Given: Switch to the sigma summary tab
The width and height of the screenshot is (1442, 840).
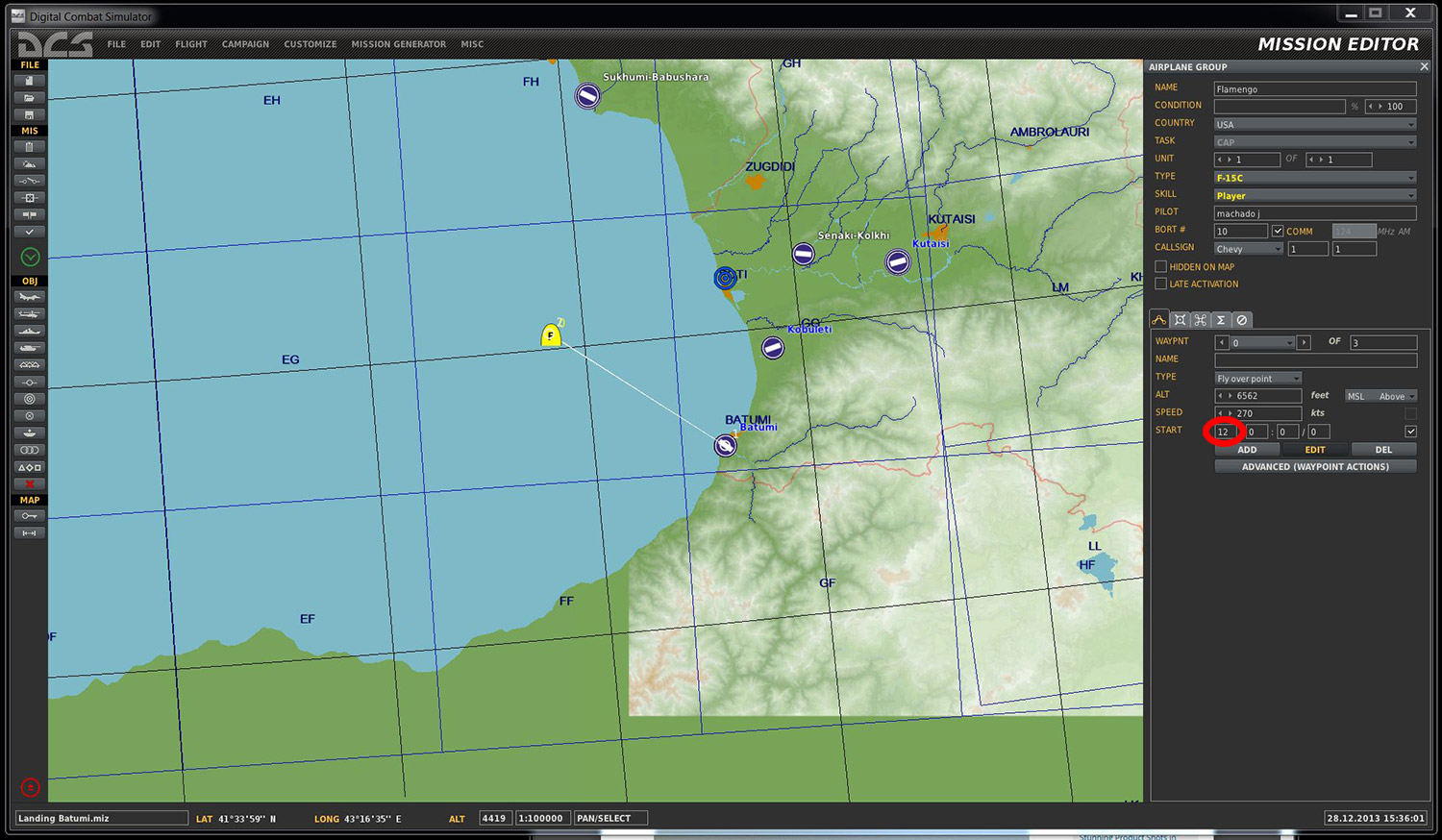Looking at the screenshot, I should tap(1221, 320).
